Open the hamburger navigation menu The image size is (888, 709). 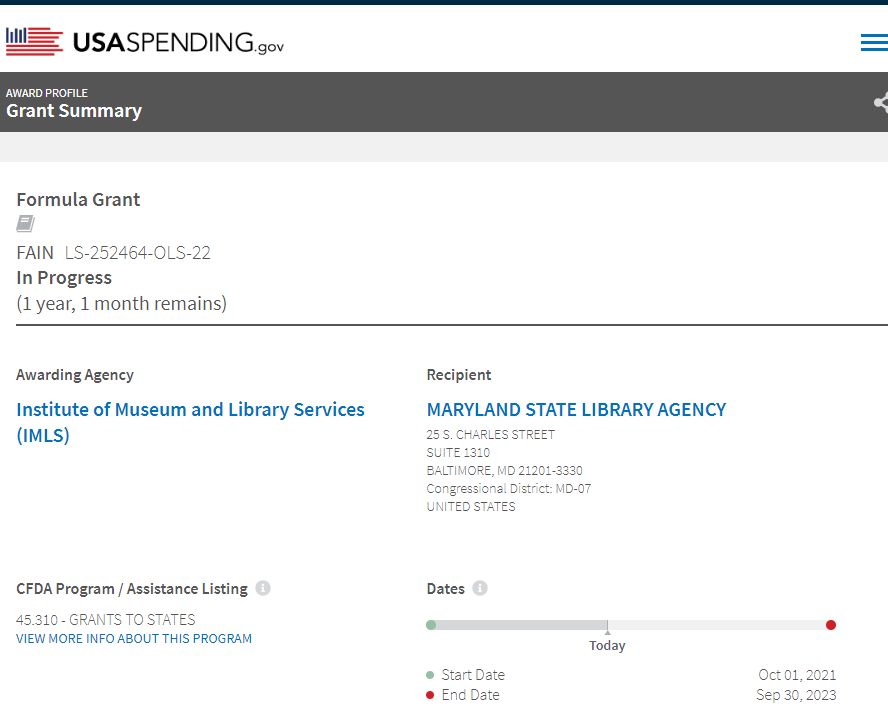(x=873, y=42)
